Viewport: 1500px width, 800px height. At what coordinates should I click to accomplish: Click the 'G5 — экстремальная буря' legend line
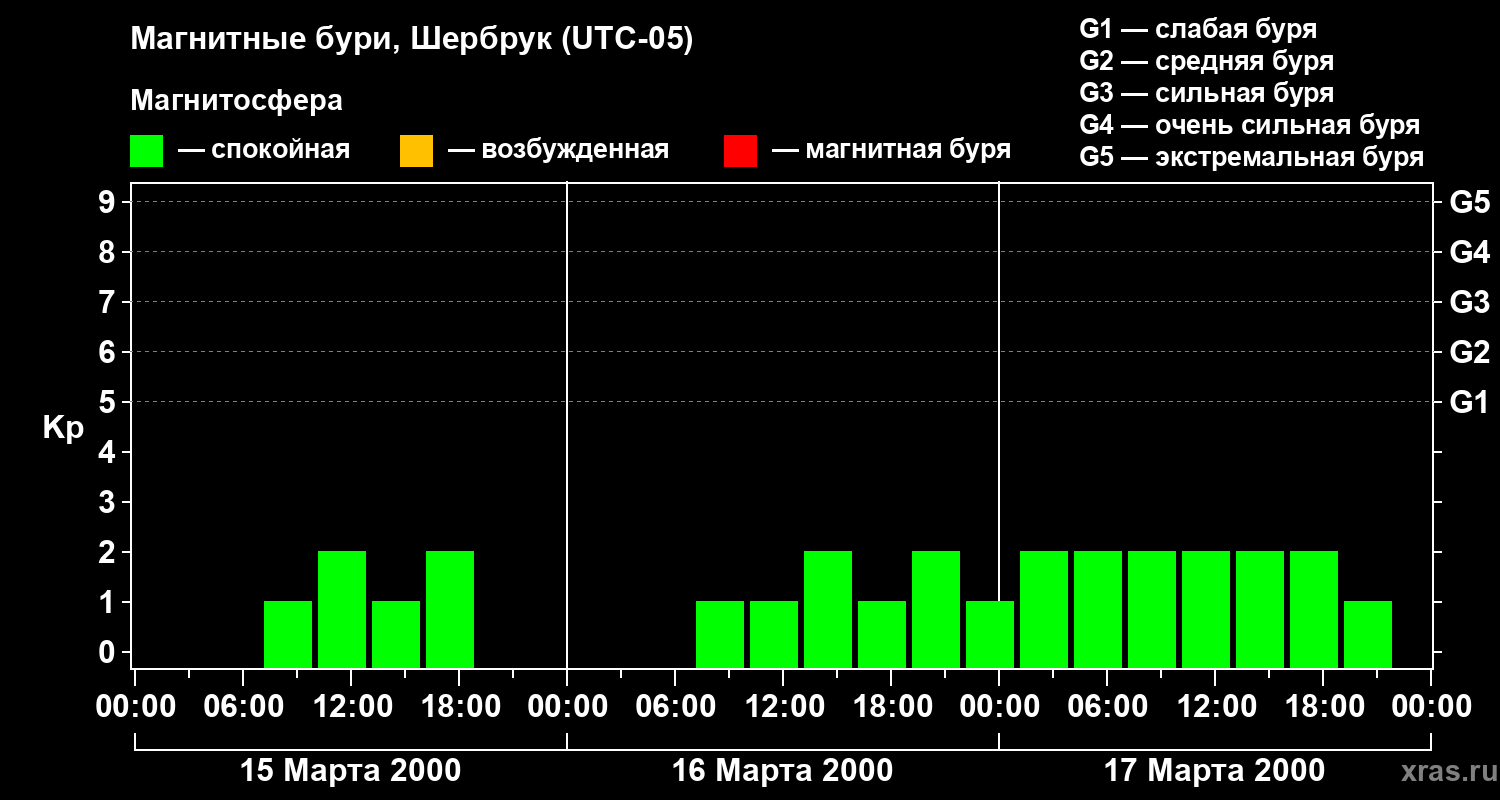[x=1251, y=156]
